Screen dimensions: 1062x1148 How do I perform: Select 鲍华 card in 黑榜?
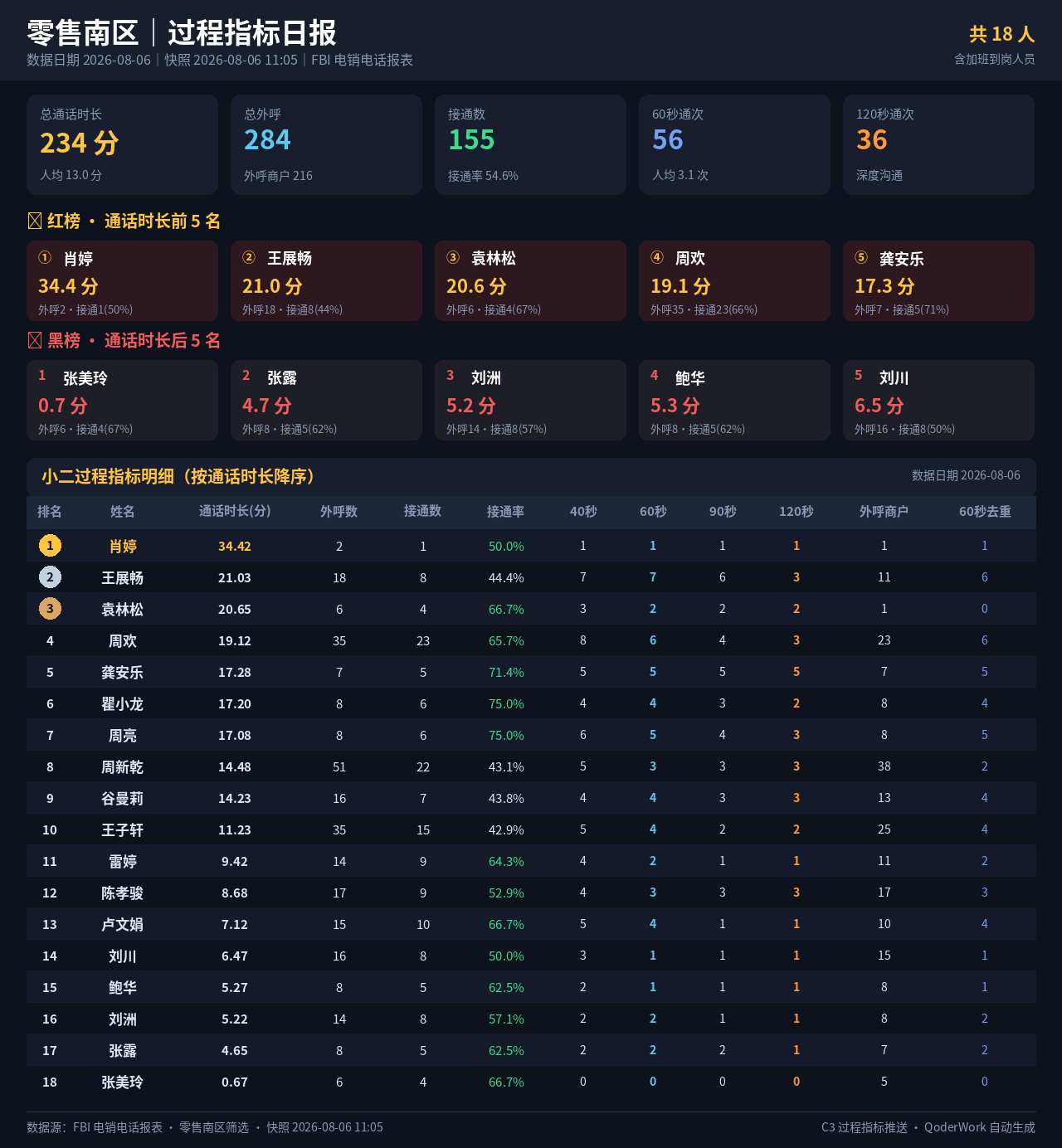pos(734,400)
